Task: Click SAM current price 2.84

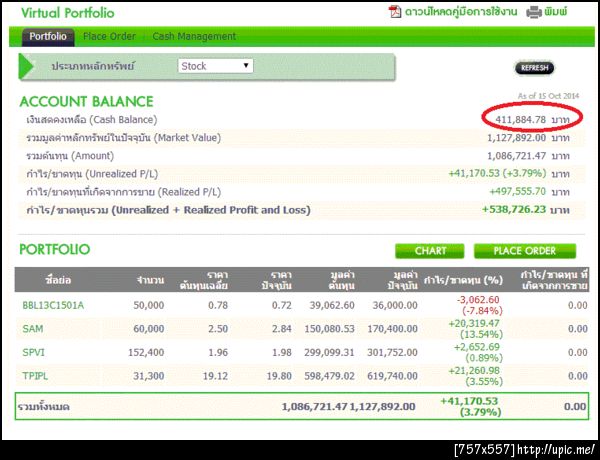Action: [x=282, y=329]
